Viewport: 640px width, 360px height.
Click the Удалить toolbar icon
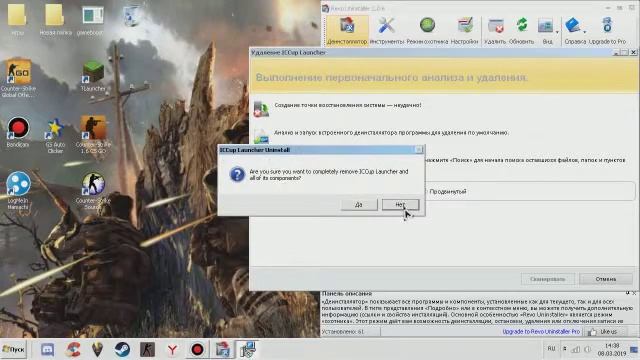(495, 31)
